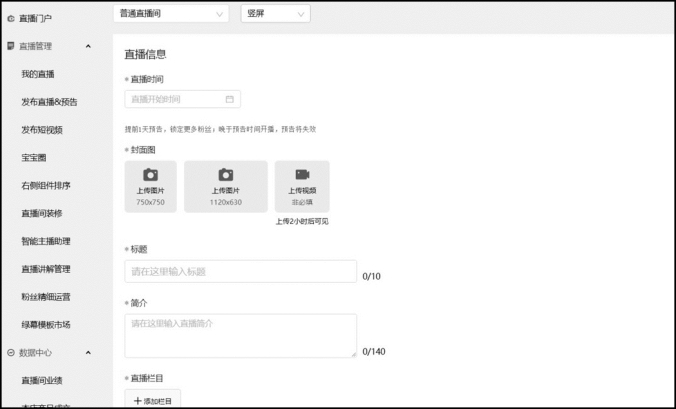Click the resize grip of 简介 text area
This screenshot has width=676, height=409.
(354, 354)
